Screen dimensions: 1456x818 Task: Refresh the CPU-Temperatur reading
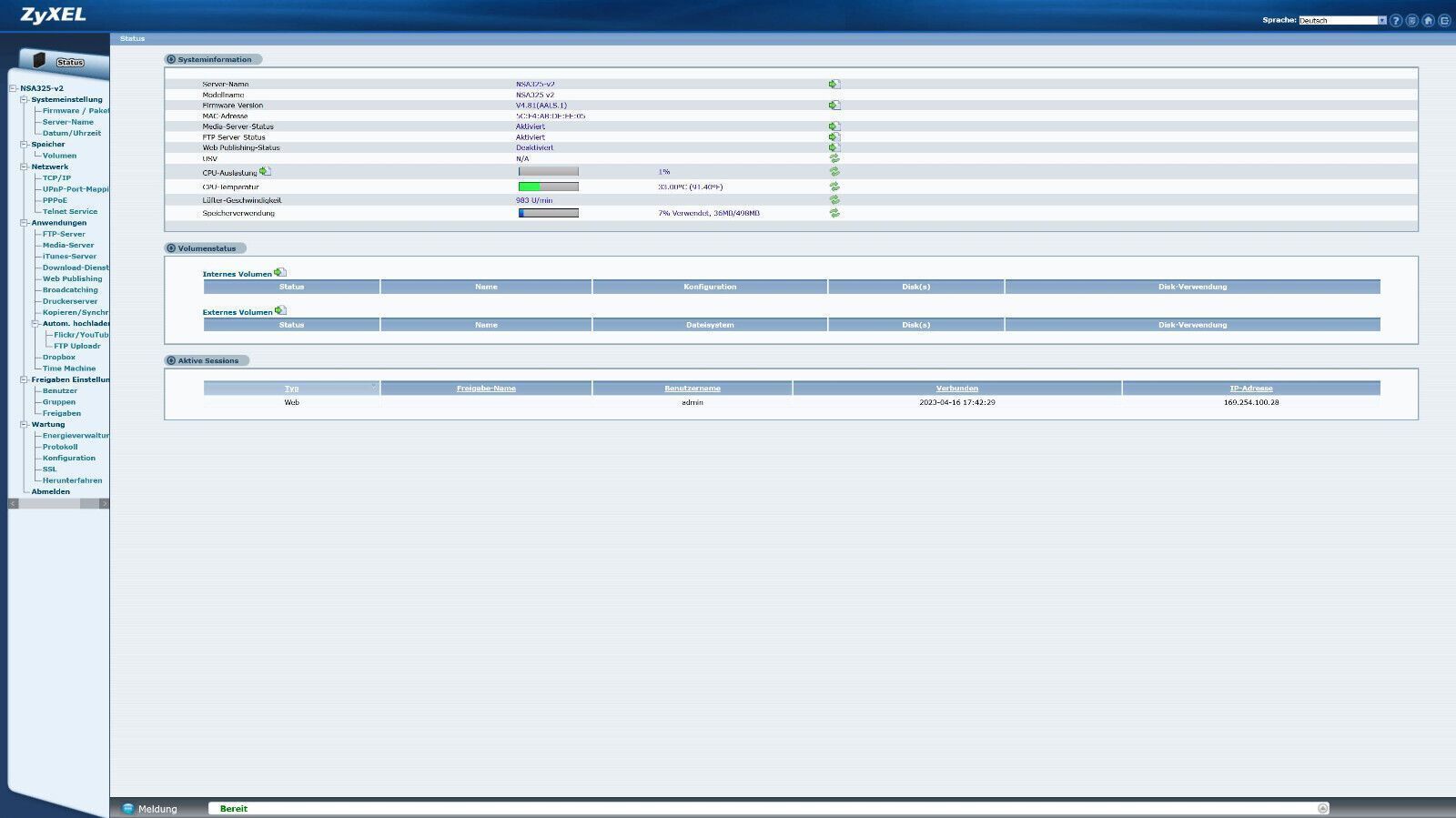[x=834, y=187]
